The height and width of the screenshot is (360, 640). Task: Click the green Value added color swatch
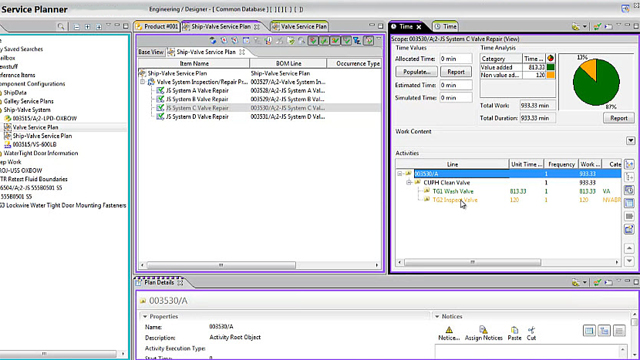coord(550,67)
